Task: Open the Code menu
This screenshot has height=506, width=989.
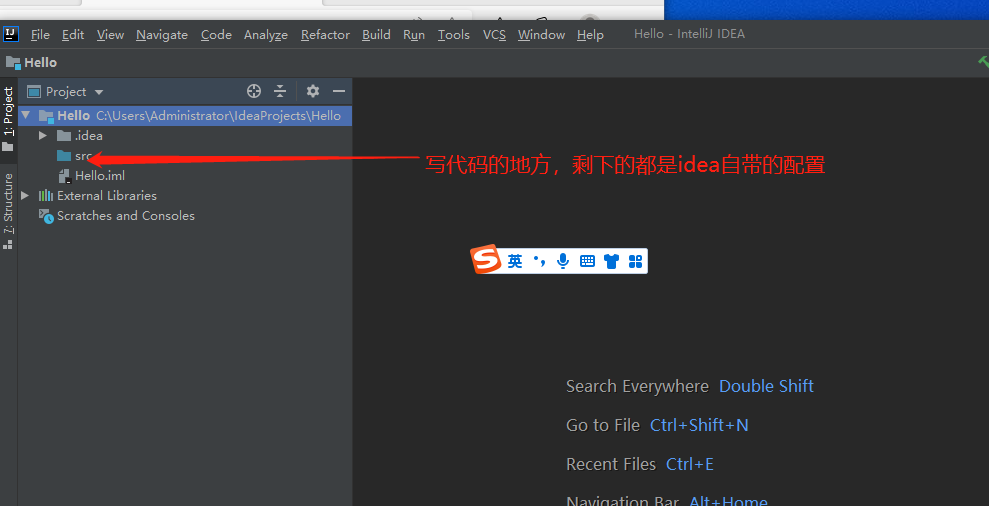Action: click(x=216, y=35)
